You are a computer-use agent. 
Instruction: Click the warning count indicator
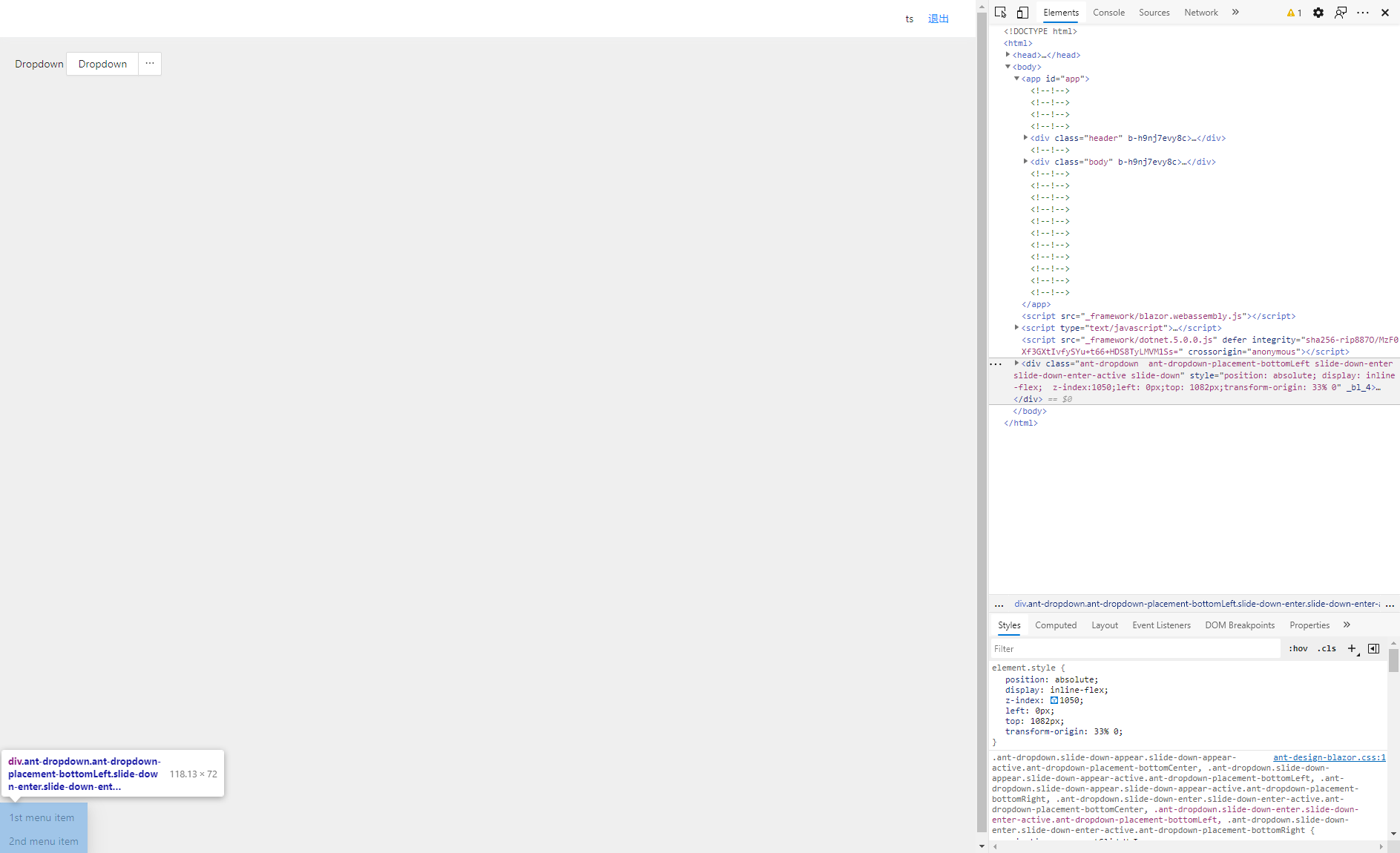tap(1294, 13)
